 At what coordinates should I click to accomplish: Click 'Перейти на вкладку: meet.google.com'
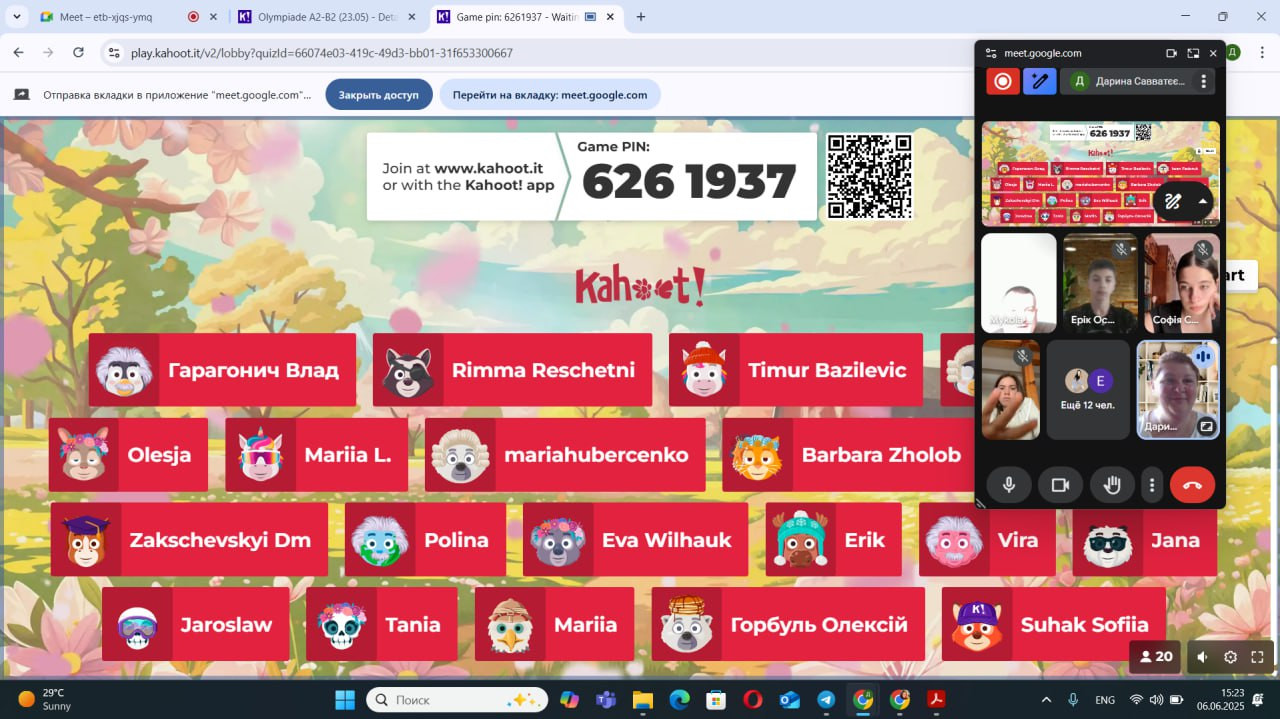click(x=550, y=95)
